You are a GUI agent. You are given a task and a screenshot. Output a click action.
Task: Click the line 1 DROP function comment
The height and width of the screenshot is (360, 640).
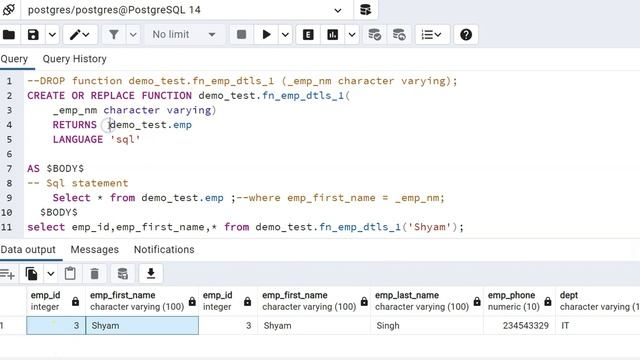pos(242,81)
